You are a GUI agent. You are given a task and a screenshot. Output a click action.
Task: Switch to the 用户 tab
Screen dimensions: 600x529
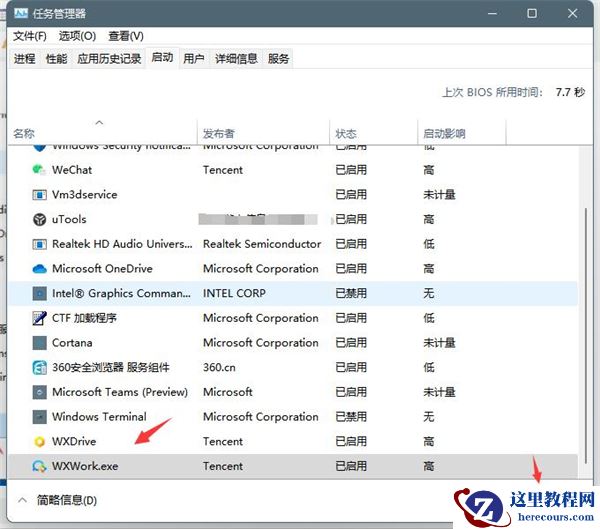[x=194, y=59]
